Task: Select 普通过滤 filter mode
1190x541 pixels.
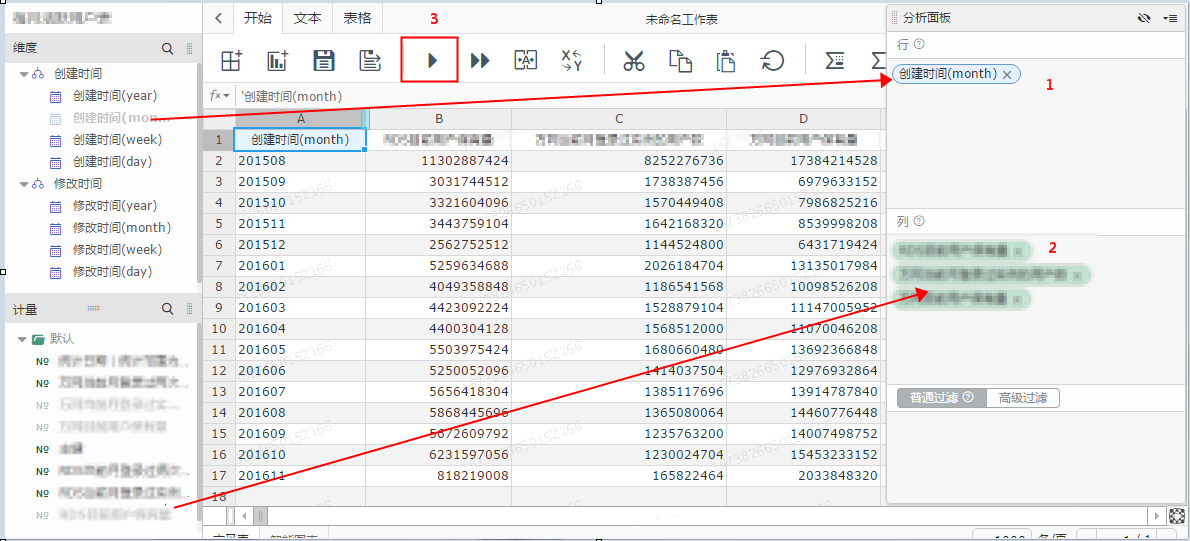Action: pos(942,398)
